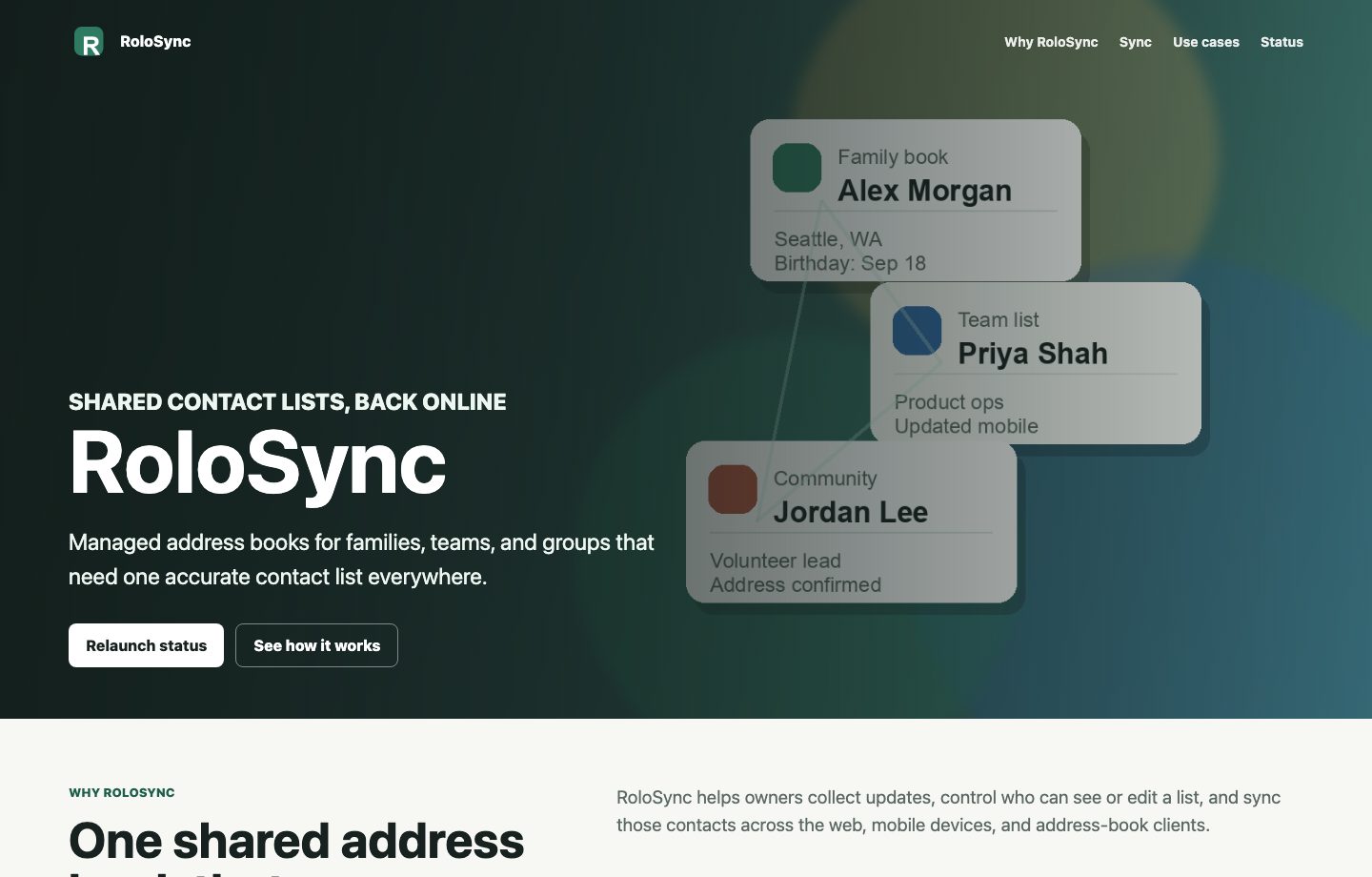Click the red avatar on Community card
This screenshot has width=1372, height=877.
733,489
